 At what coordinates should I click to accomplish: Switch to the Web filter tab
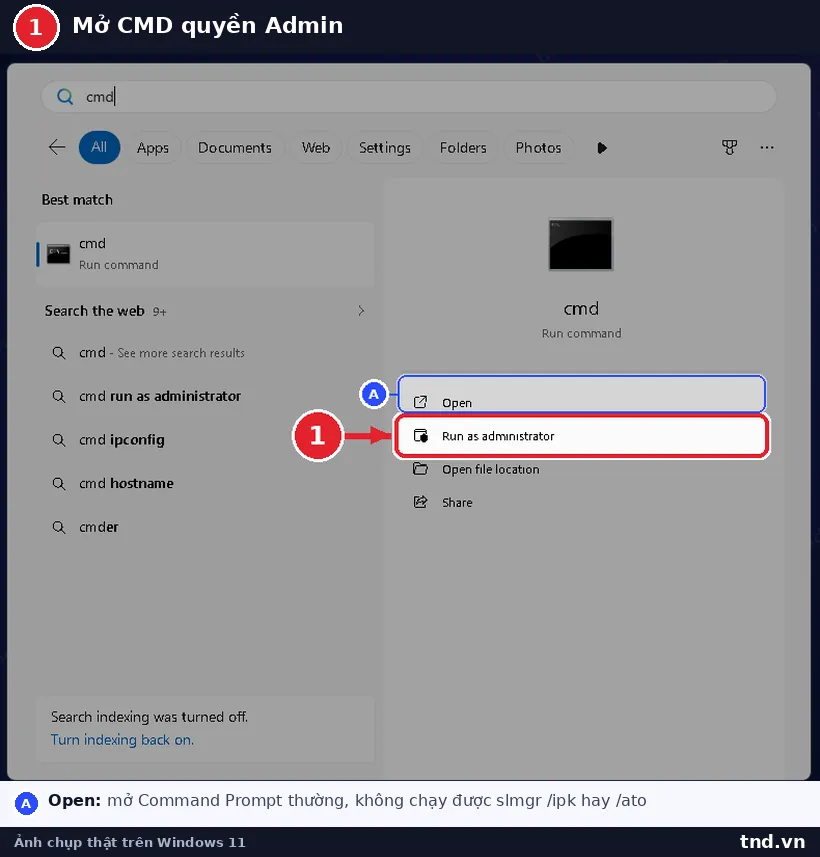[316, 148]
